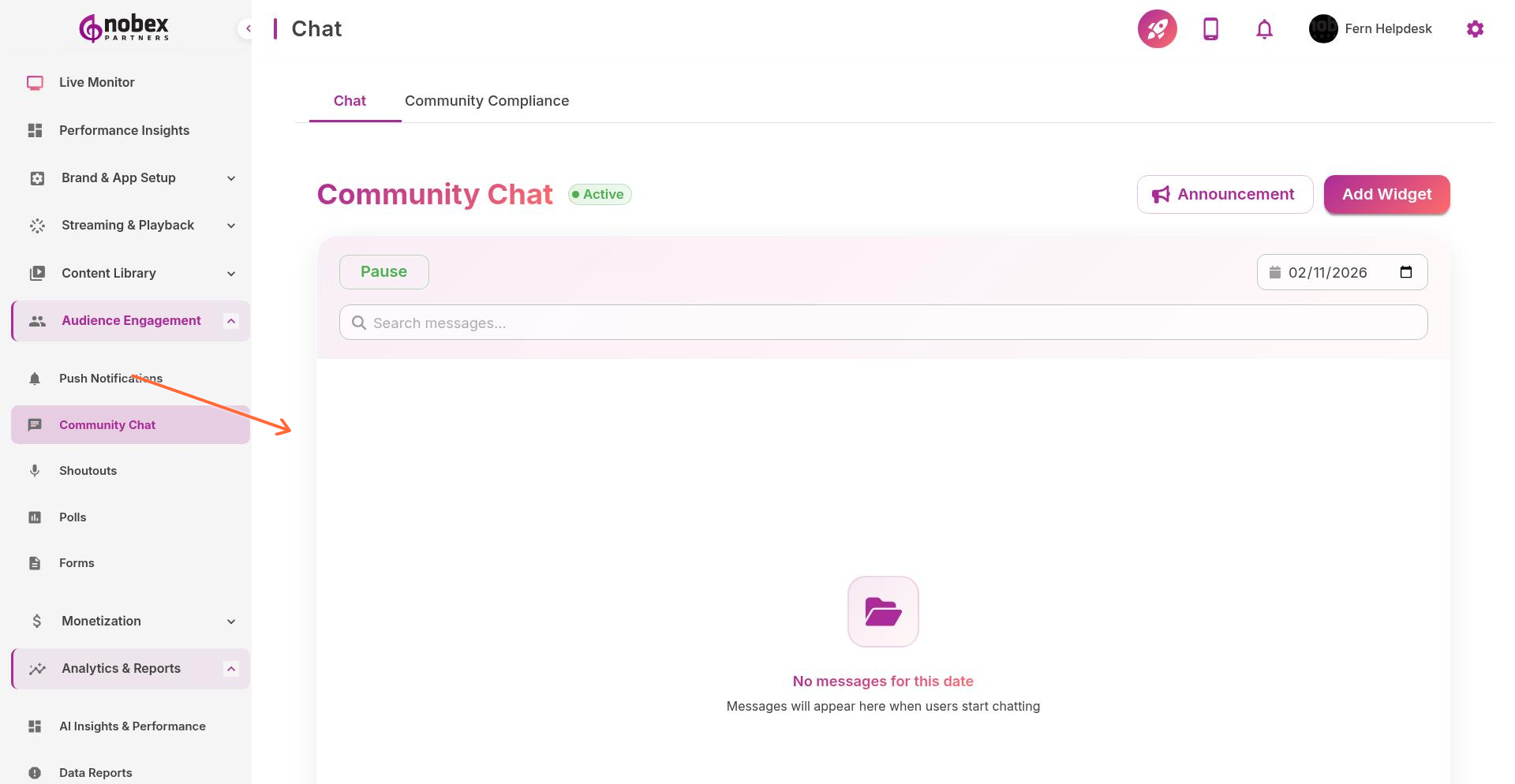Collapse the Analytics & Reports section

click(x=230, y=668)
